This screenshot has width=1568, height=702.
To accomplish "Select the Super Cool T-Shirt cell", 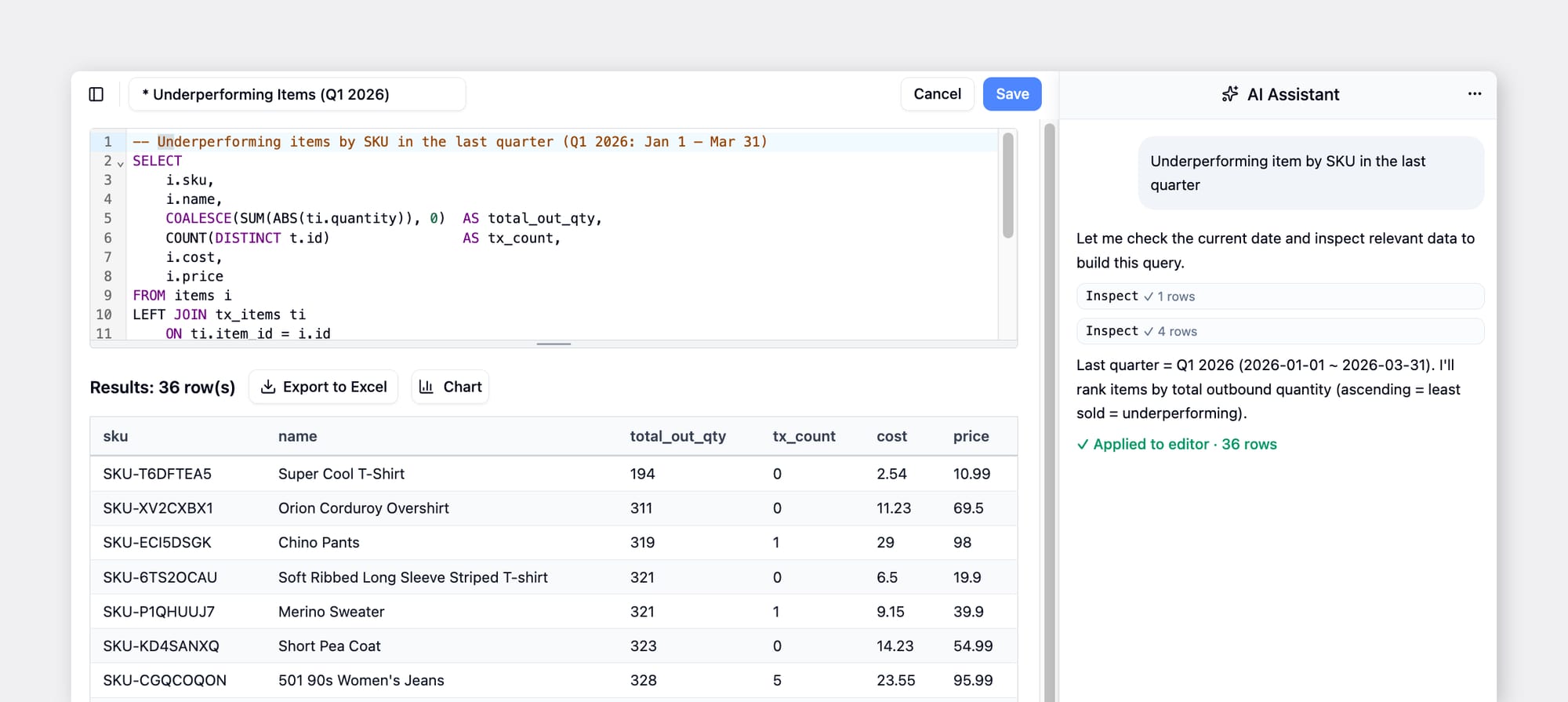I will click(x=341, y=474).
